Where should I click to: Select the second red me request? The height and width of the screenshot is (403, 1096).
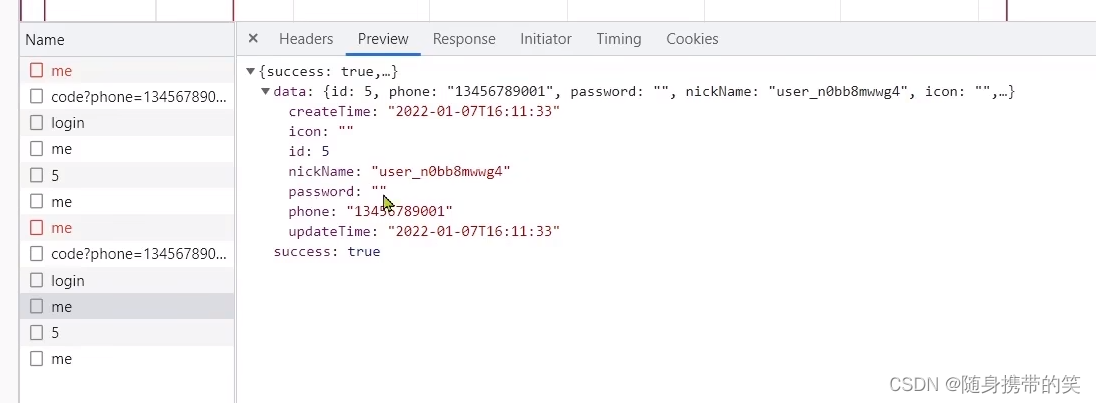tap(62, 228)
